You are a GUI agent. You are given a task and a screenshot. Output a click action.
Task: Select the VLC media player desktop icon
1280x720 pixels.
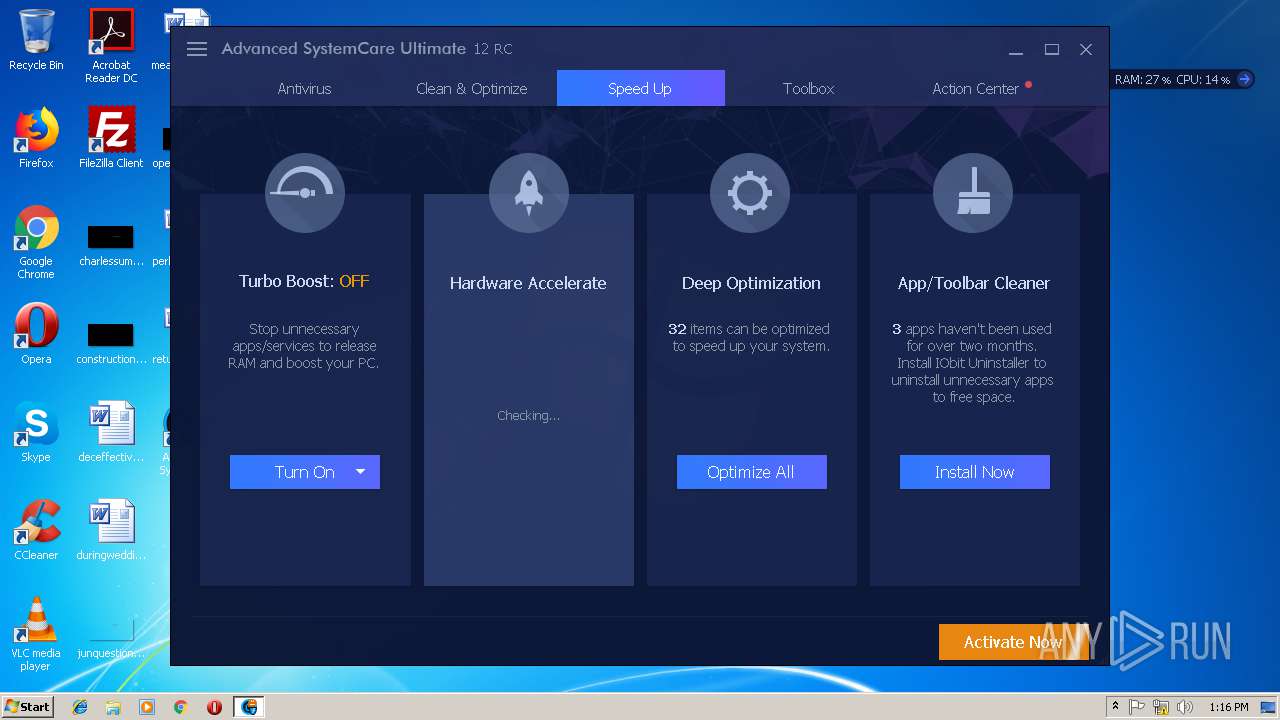(x=36, y=634)
